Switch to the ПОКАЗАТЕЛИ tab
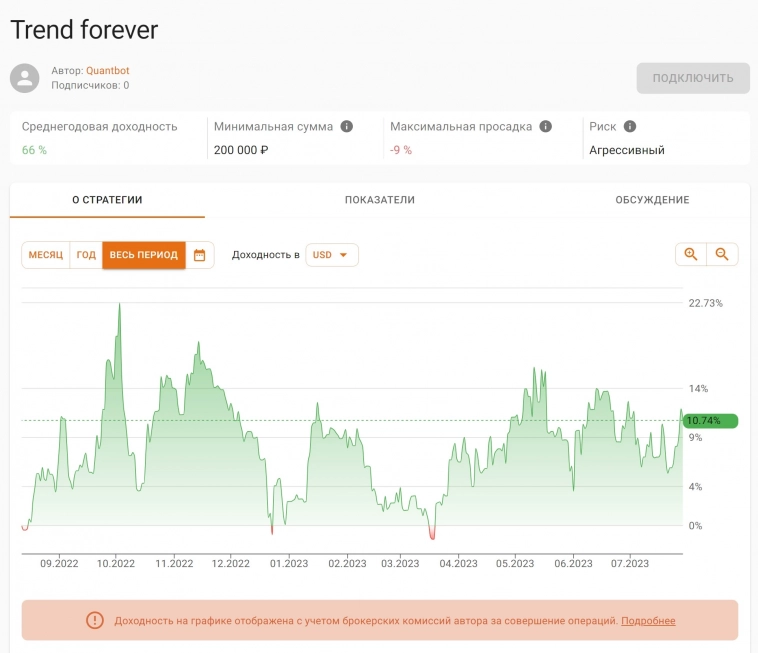This screenshot has width=758, height=653. (x=380, y=200)
